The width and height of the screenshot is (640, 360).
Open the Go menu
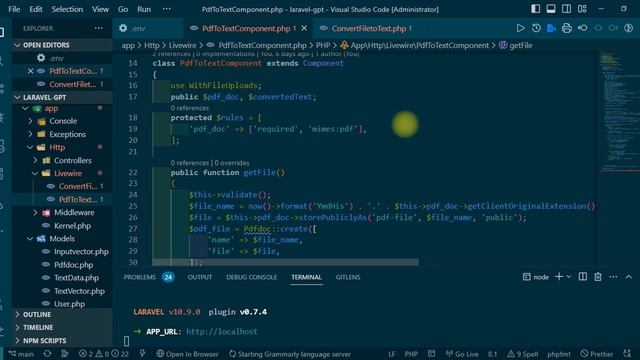pos(122,9)
